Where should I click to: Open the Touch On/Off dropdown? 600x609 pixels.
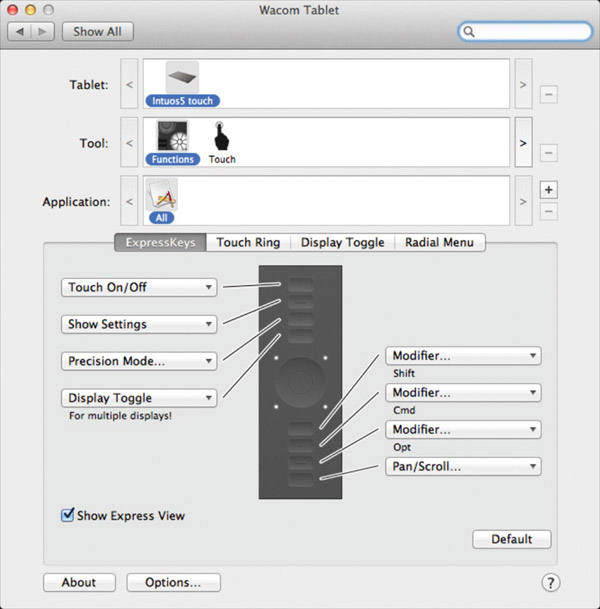[139, 287]
